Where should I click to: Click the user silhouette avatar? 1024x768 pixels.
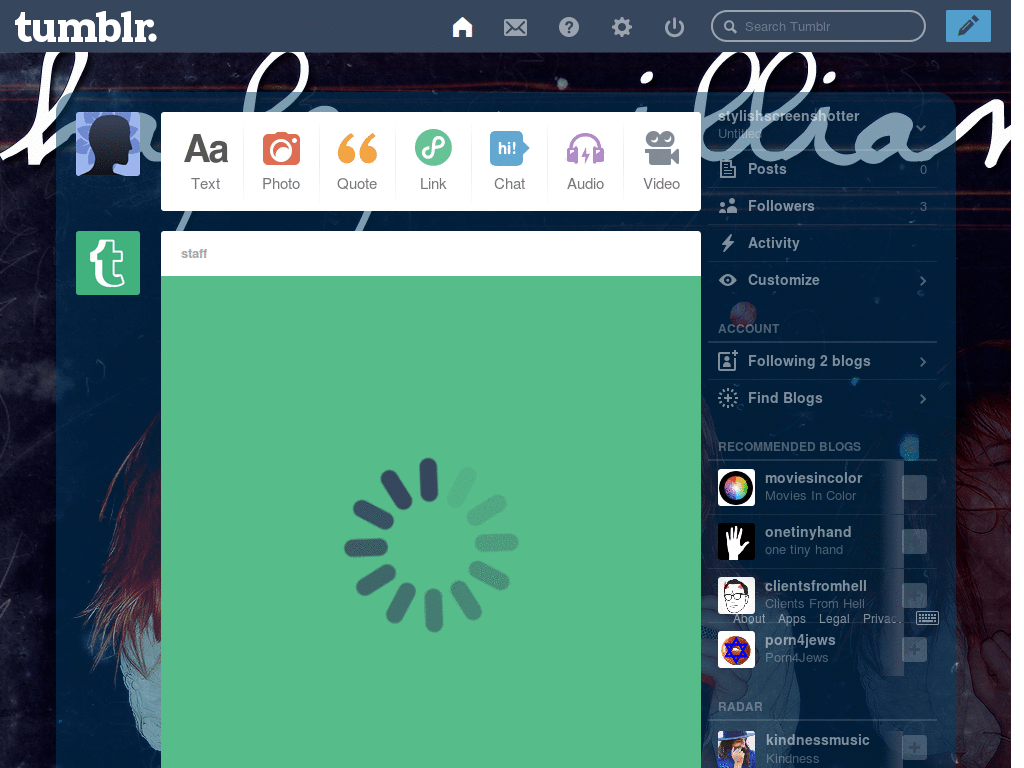click(x=108, y=144)
